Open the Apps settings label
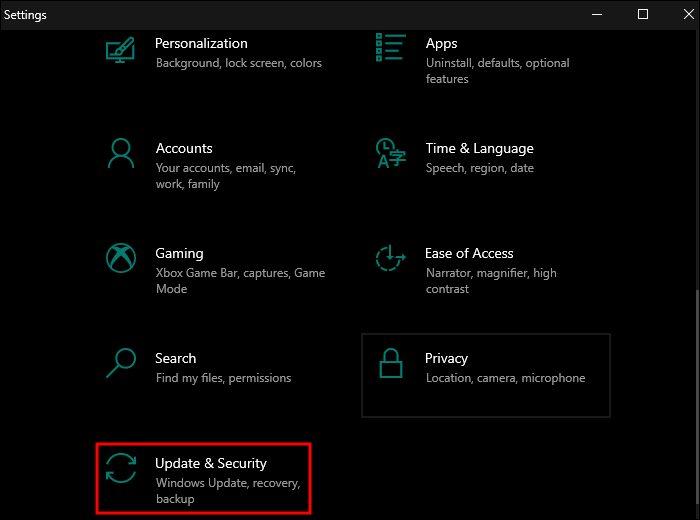700x520 pixels. coord(441,43)
